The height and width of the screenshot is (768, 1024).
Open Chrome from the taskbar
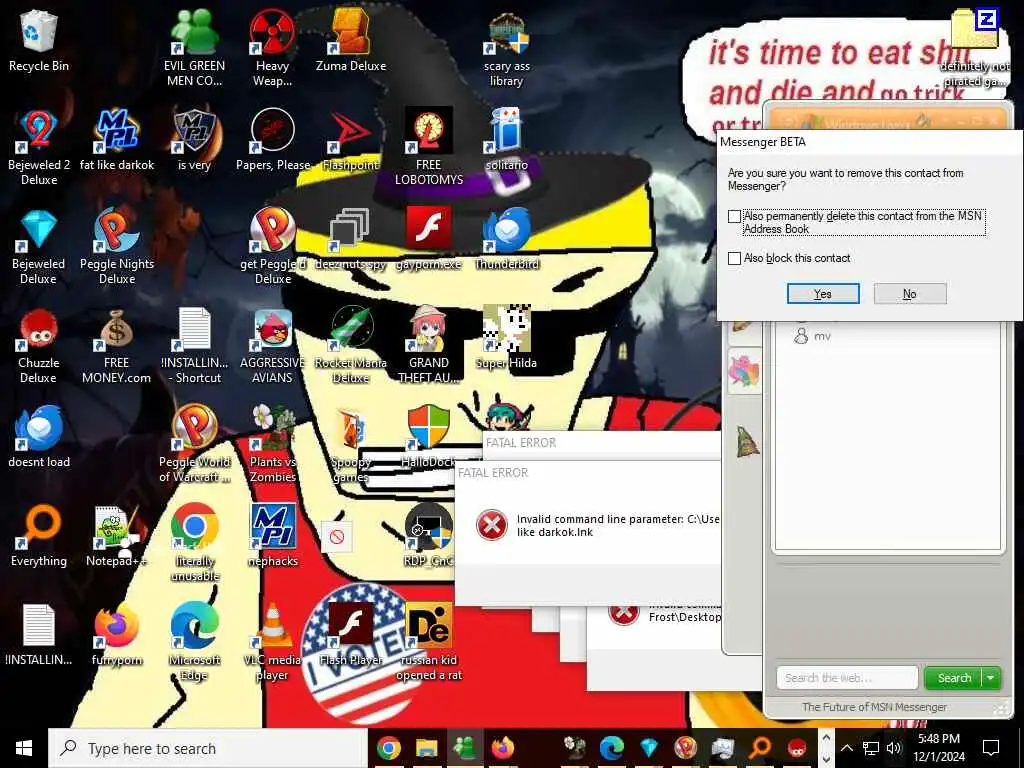coord(389,748)
